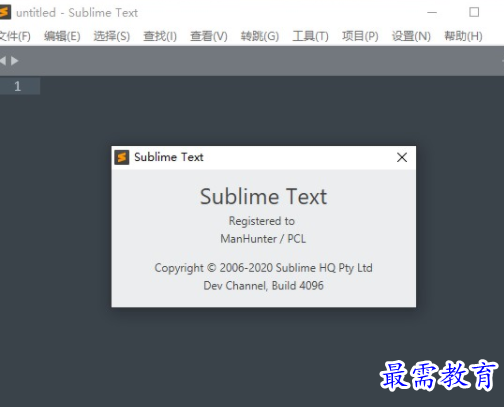This screenshot has width=504, height=407.
Task: Open the 帮助(H) menu
Action: tap(463, 36)
